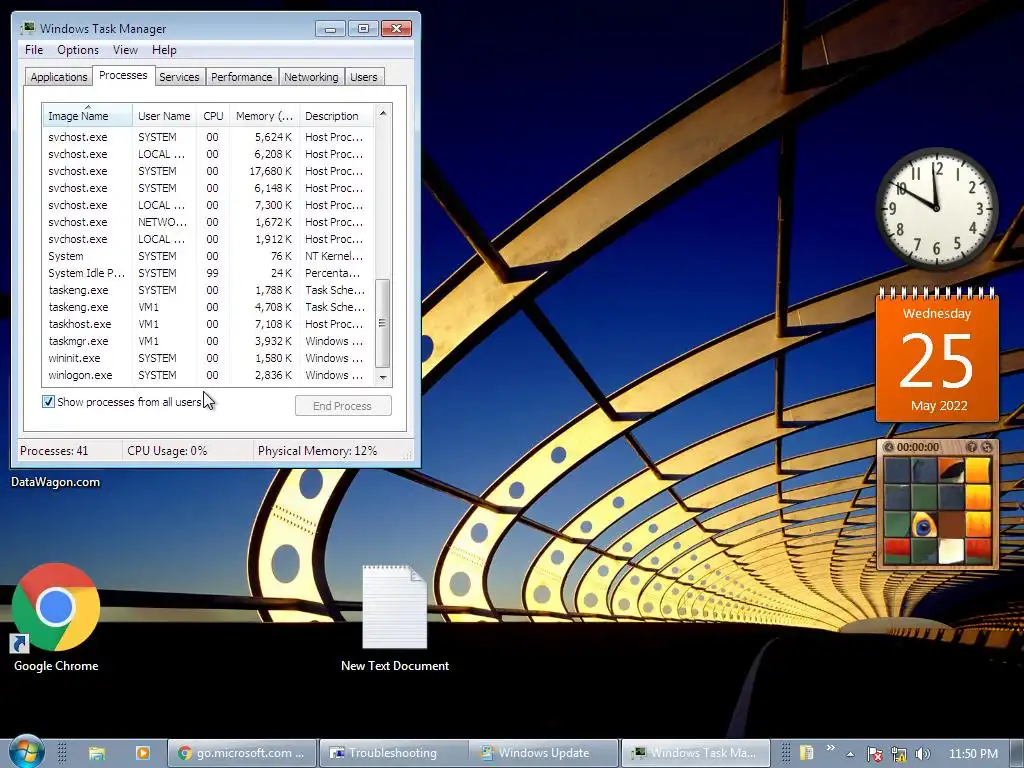Screen dimensions: 1024x768
Task: Click the network warning tray icon
Action: (x=899, y=754)
